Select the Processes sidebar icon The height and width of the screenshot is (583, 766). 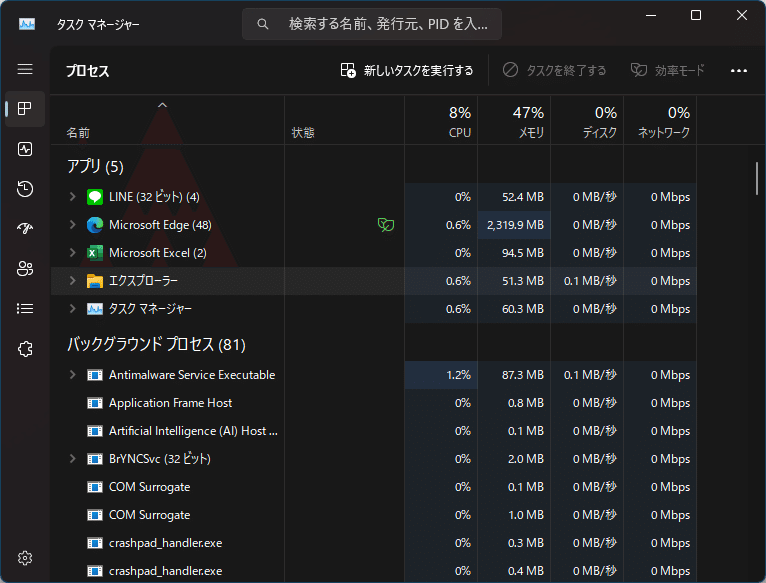(x=25, y=108)
